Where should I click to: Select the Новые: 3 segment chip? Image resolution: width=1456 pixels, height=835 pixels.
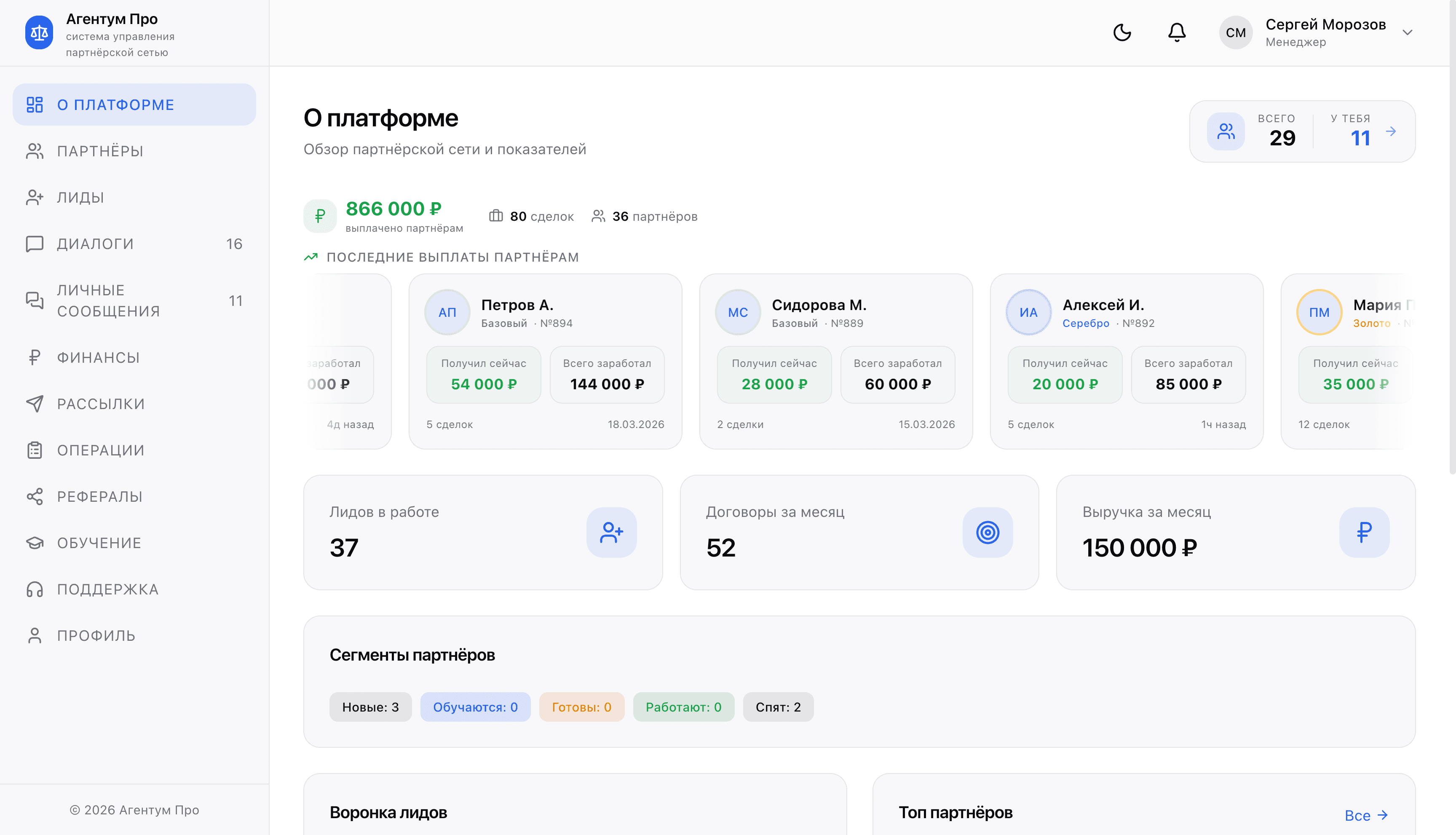[370, 707]
